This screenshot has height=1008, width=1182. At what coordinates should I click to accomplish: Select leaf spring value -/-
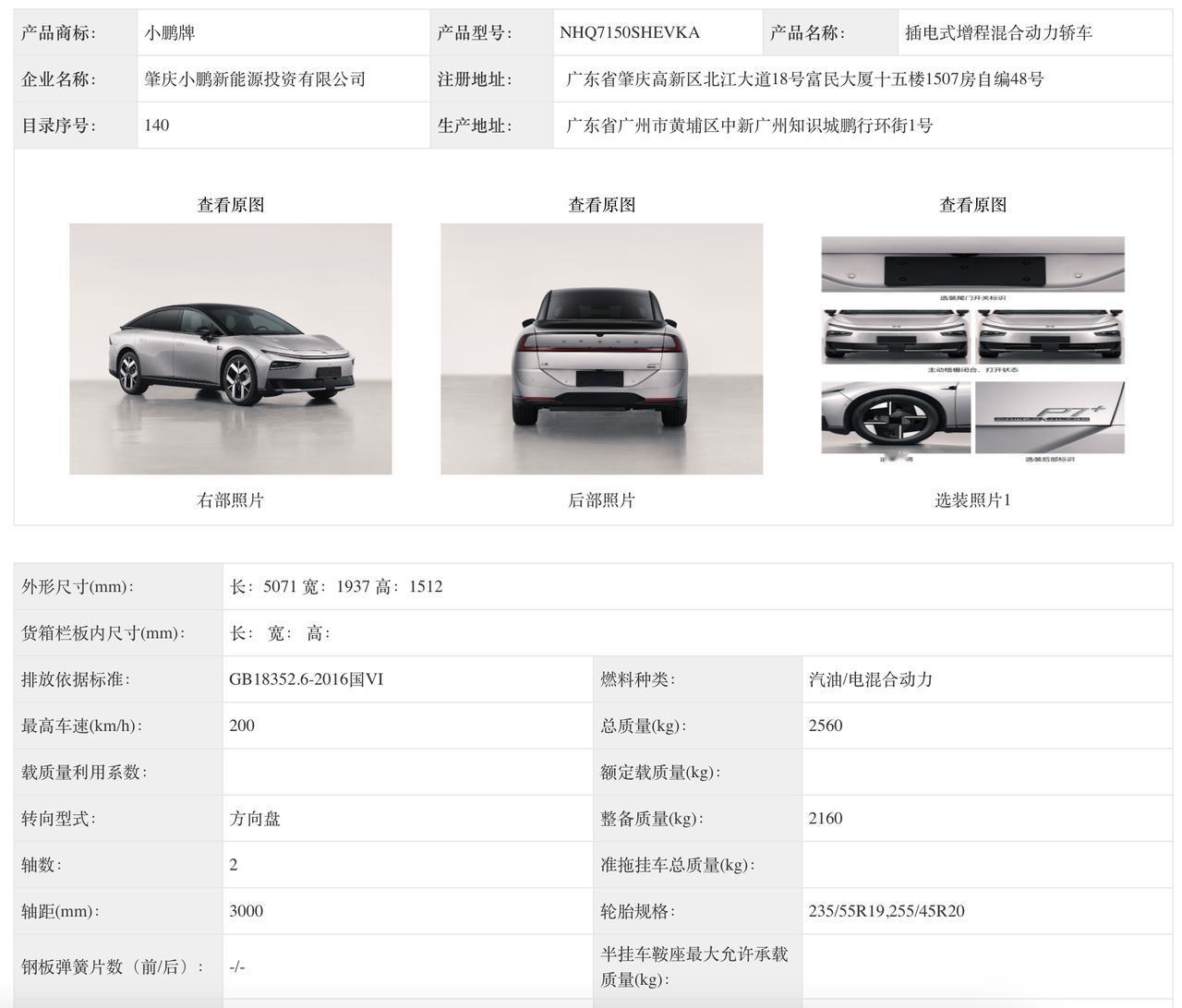[x=237, y=967]
